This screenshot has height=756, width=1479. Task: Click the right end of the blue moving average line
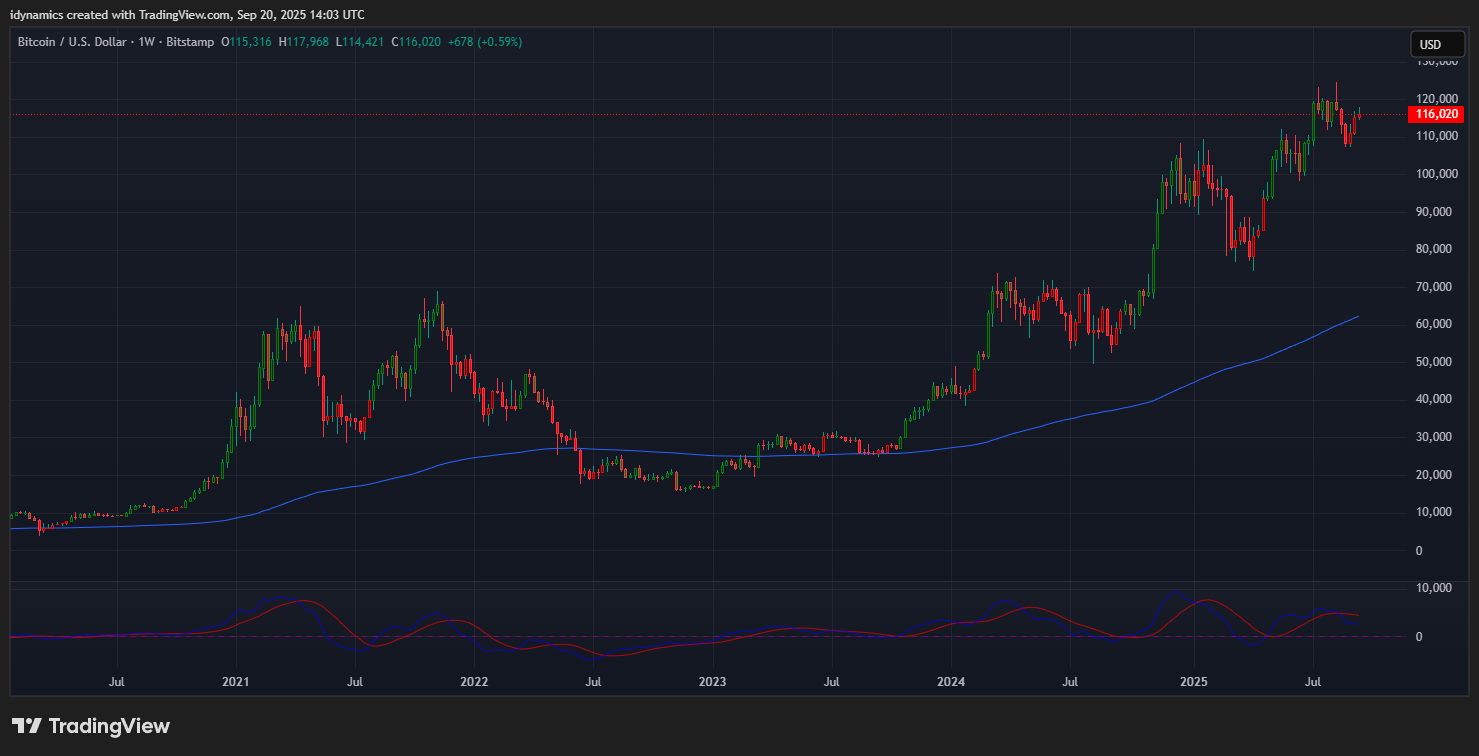click(1357, 317)
